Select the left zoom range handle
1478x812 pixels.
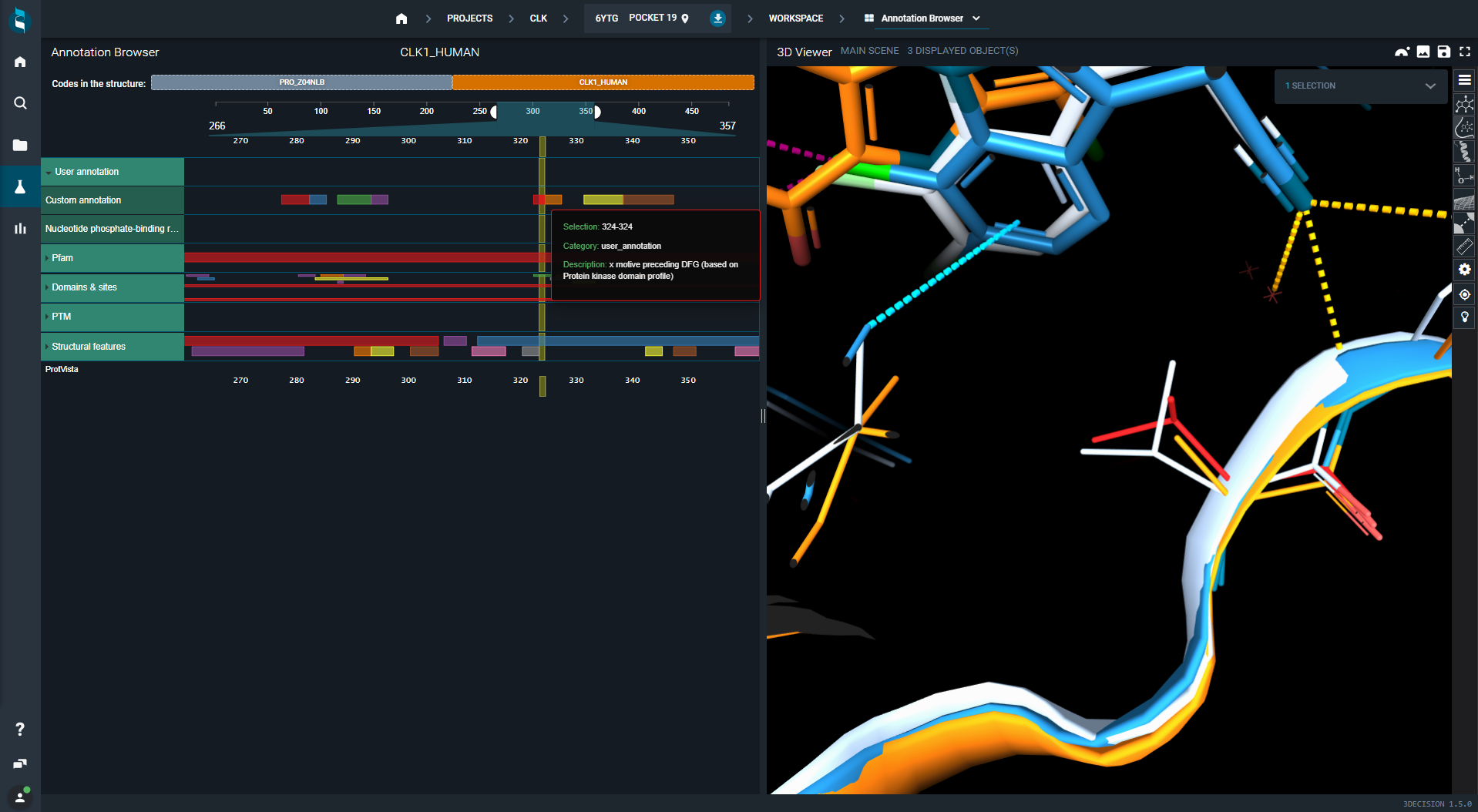tap(494, 112)
